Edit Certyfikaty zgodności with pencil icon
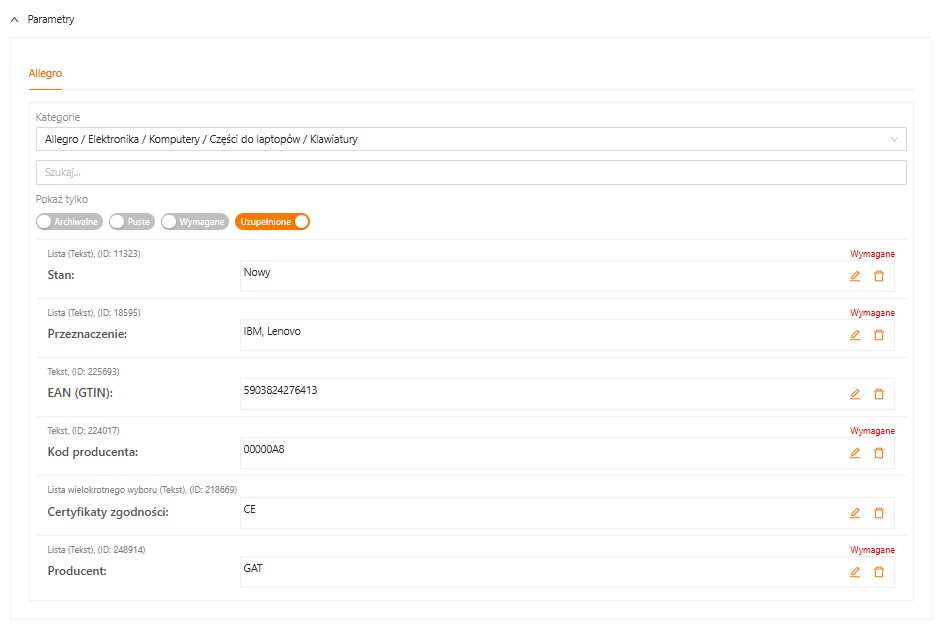 click(x=854, y=513)
